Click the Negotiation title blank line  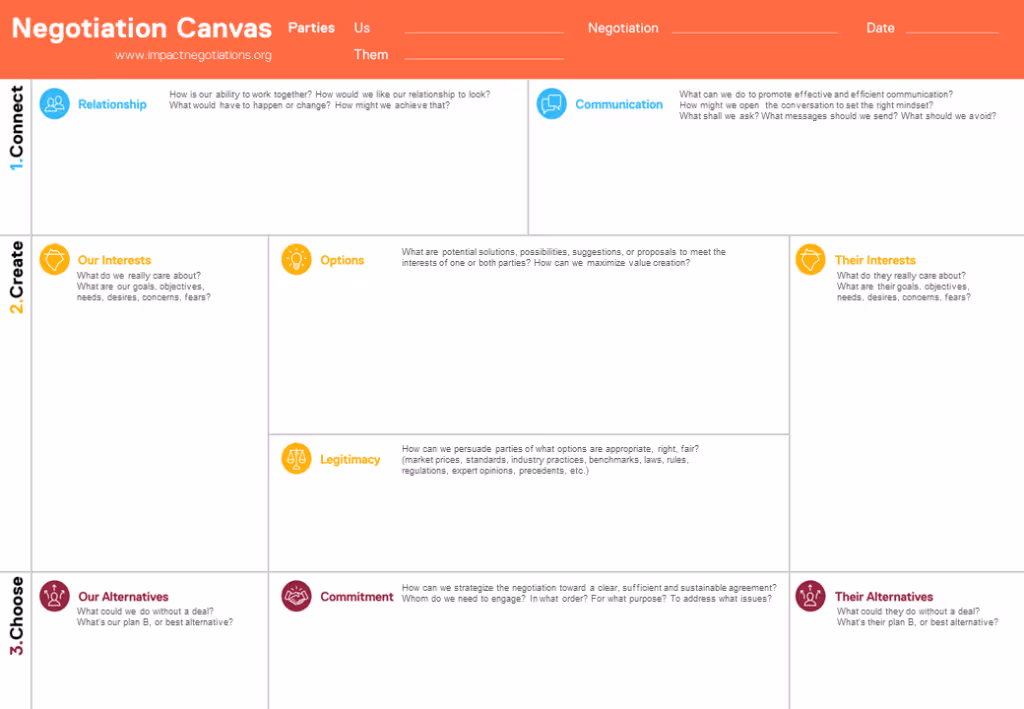754,28
